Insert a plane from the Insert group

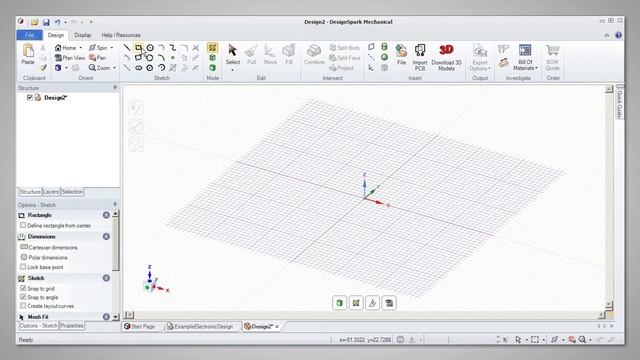click(x=371, y=47)
